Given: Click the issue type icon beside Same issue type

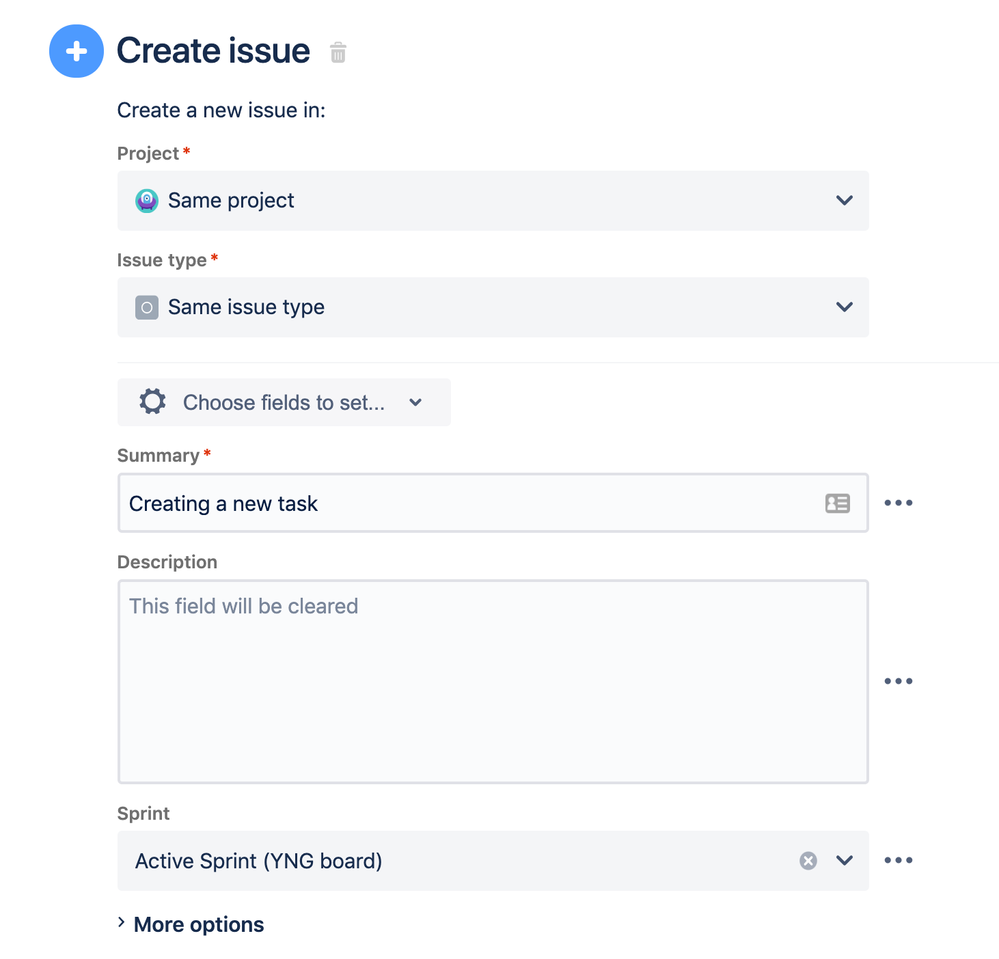Looking at the screenshot, I should tap(147, 308).
